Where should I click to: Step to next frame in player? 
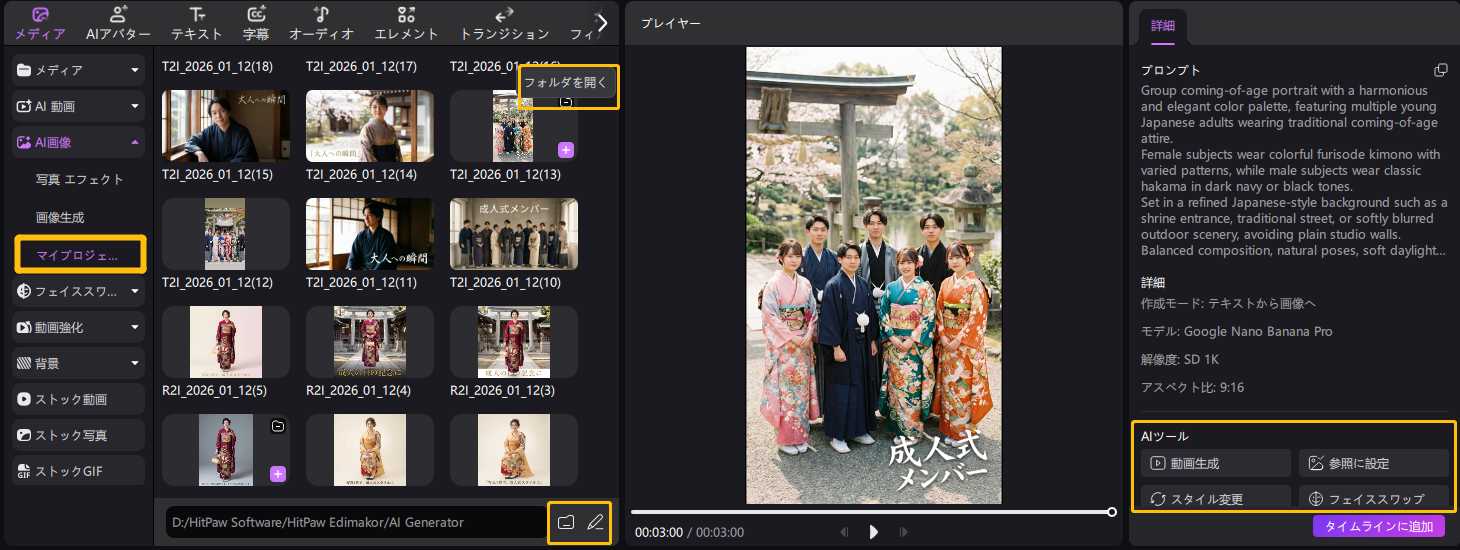[903, 532]
